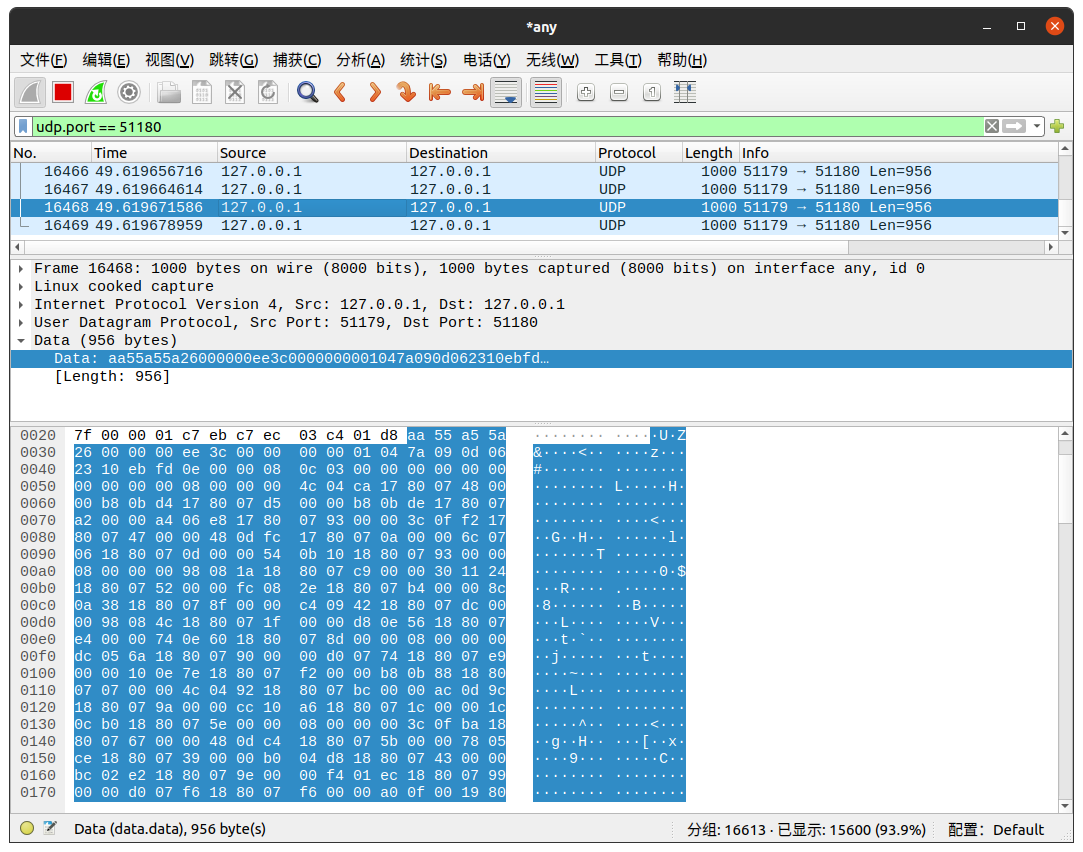Click the find packet magnifier icon

(x=306, y=92)
